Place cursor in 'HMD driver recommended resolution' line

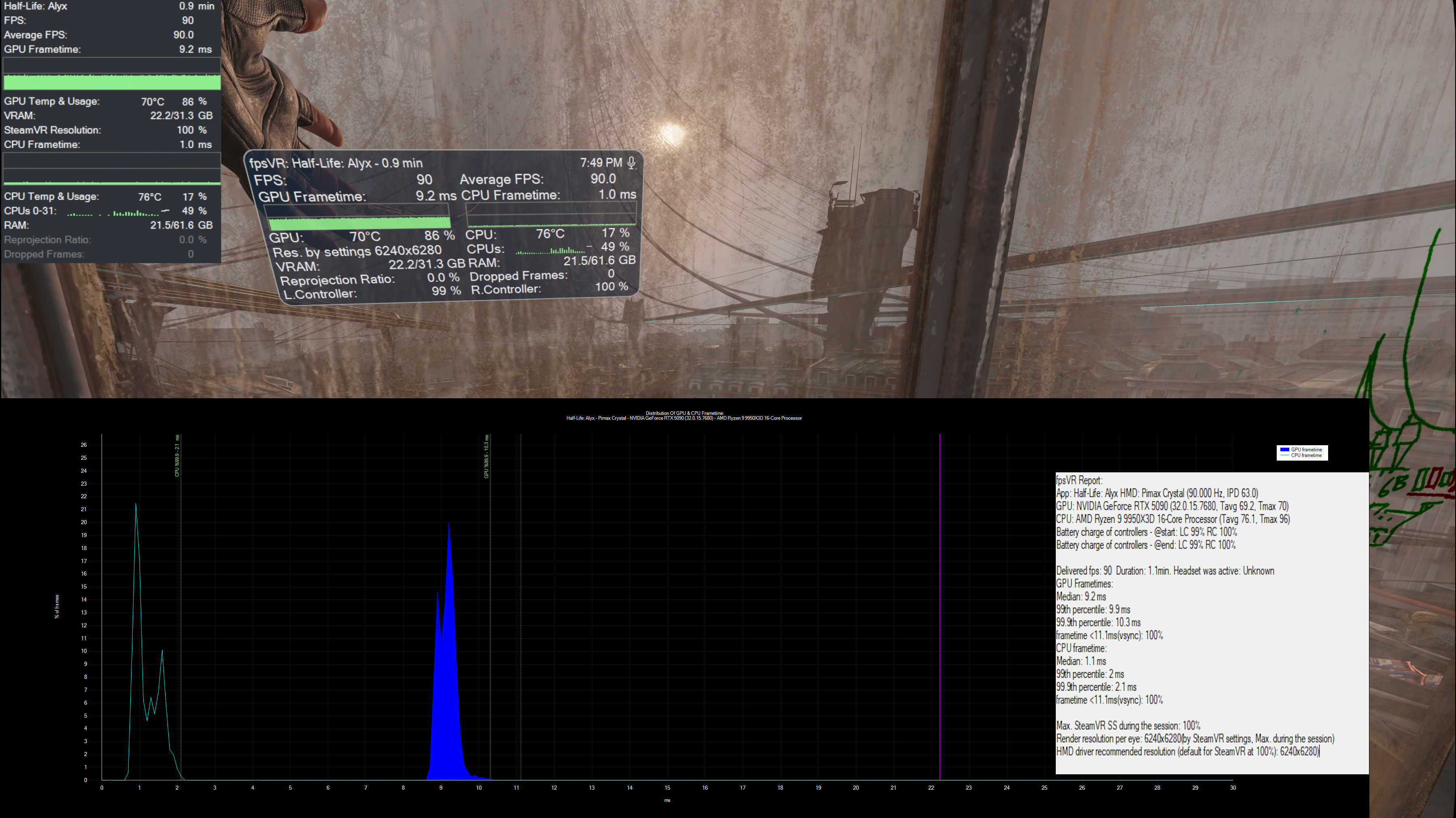(x=1188, y=752)
